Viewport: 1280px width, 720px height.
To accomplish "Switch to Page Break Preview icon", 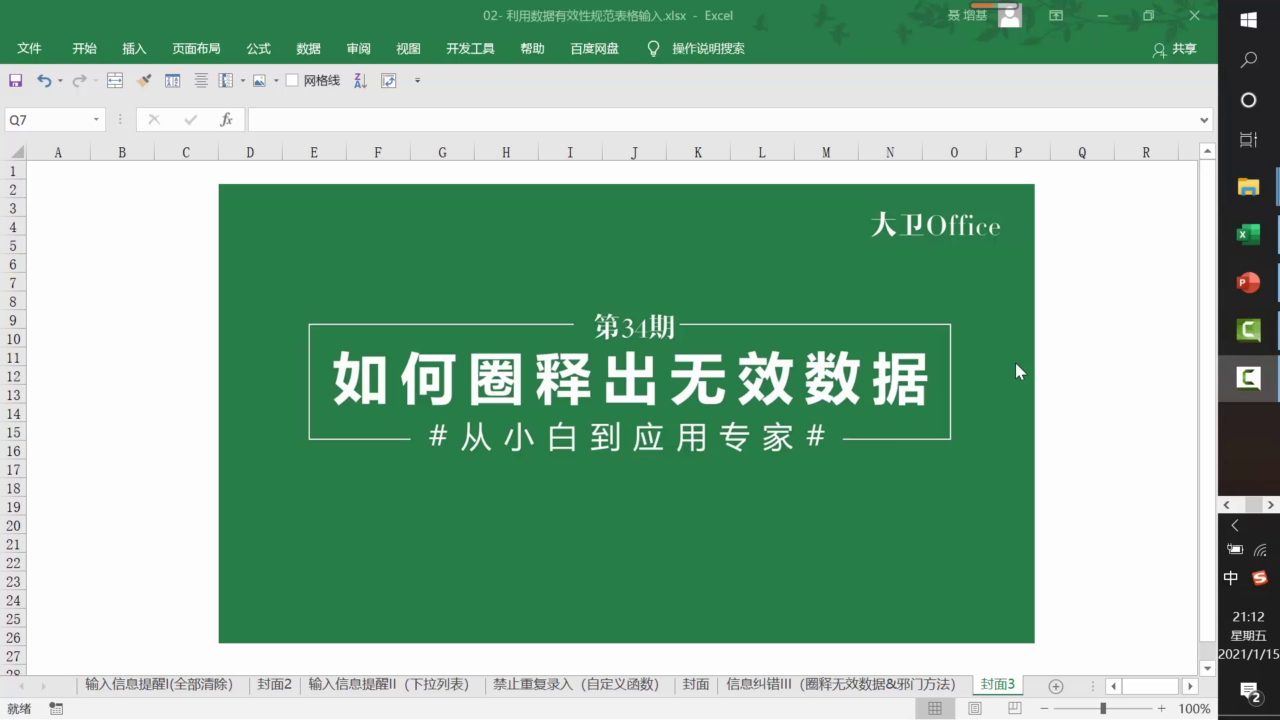I will coord(1013,708).
